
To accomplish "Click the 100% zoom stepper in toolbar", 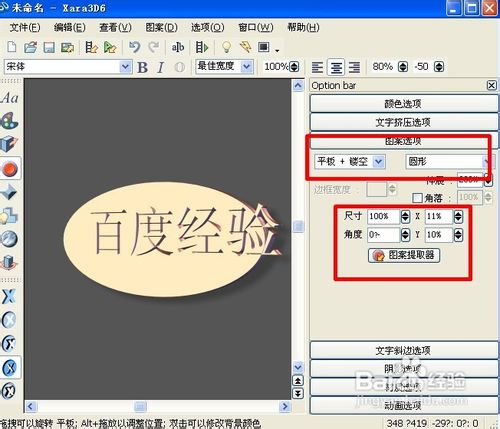I will (294, 67).
